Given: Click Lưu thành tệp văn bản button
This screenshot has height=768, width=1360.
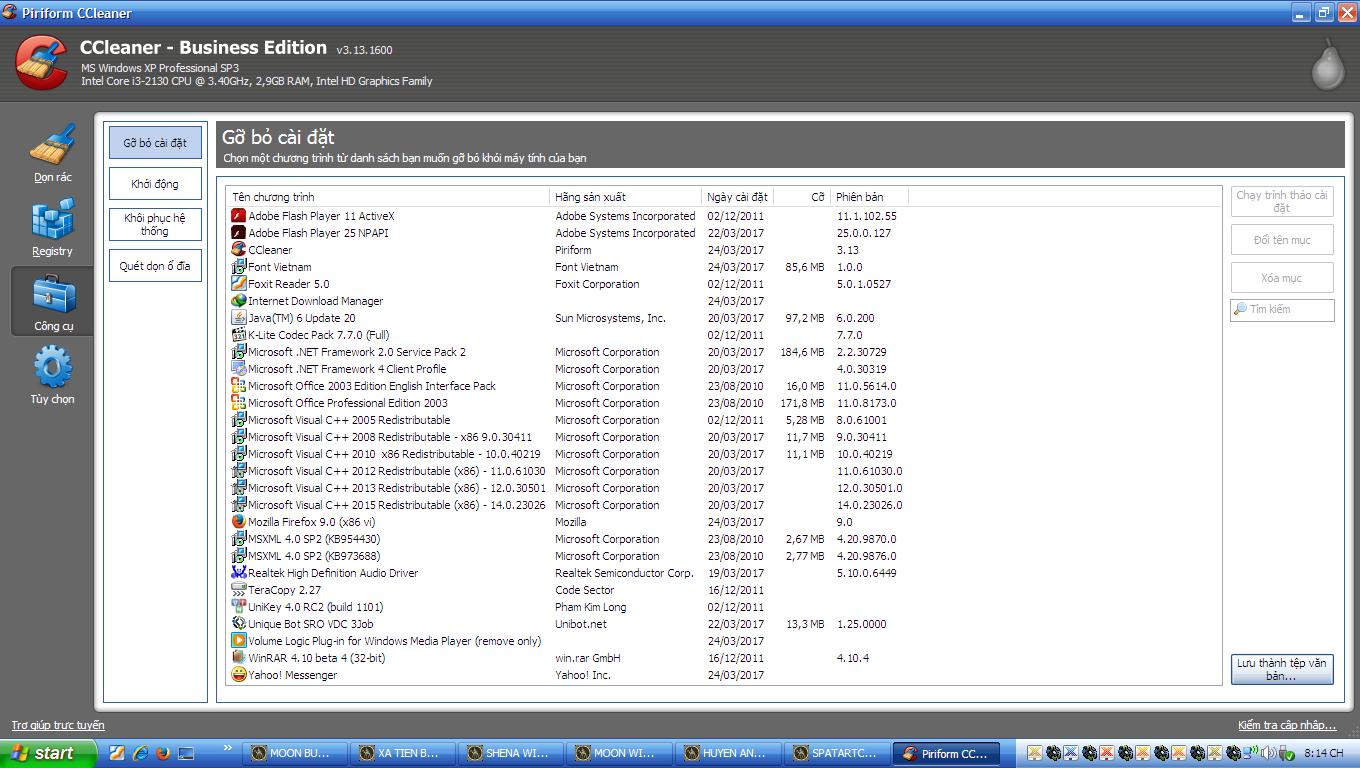Looking at the screenshot, I should 1281,669.
